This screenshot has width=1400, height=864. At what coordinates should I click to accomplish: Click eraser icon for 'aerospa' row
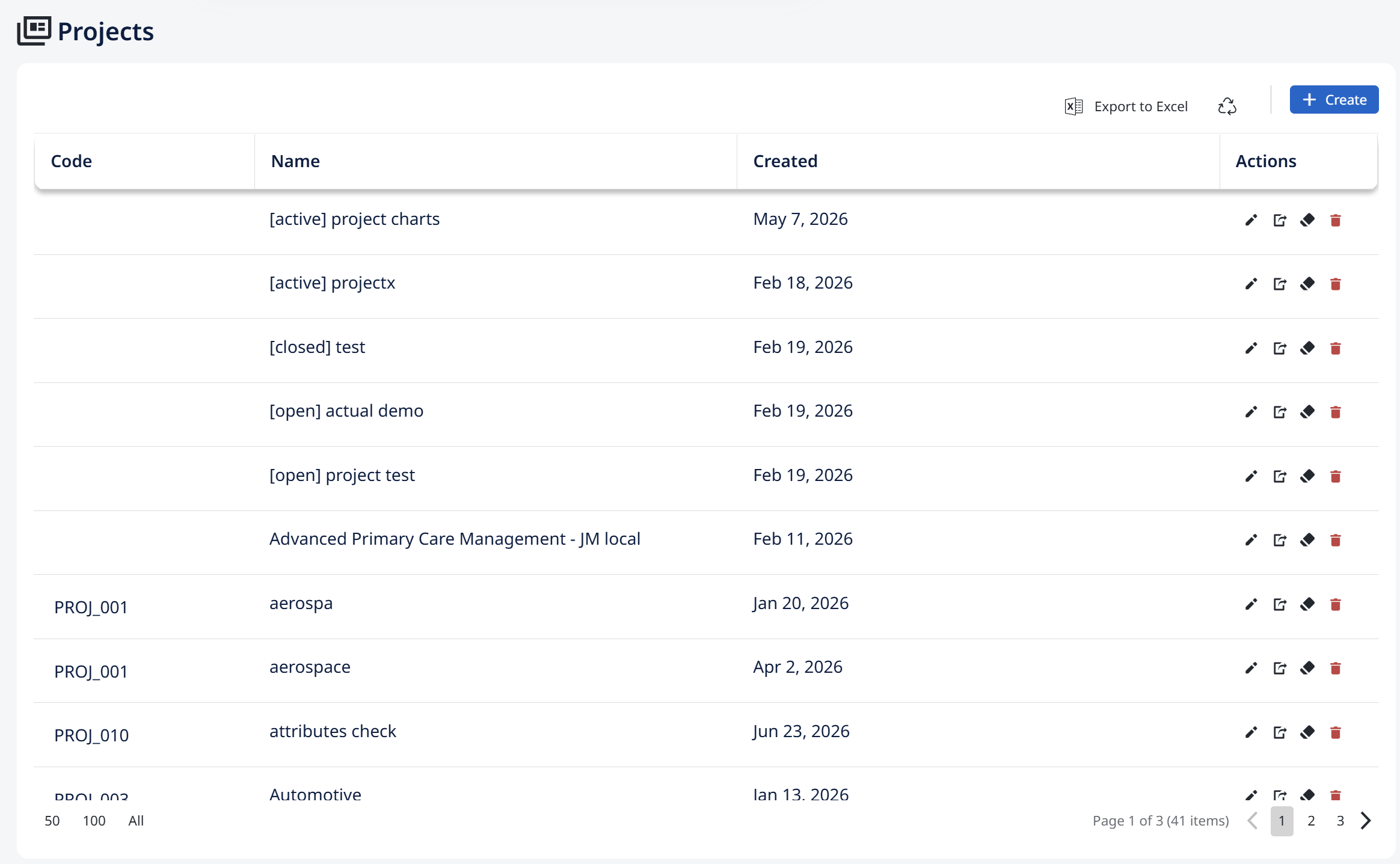click(1307, 604)
